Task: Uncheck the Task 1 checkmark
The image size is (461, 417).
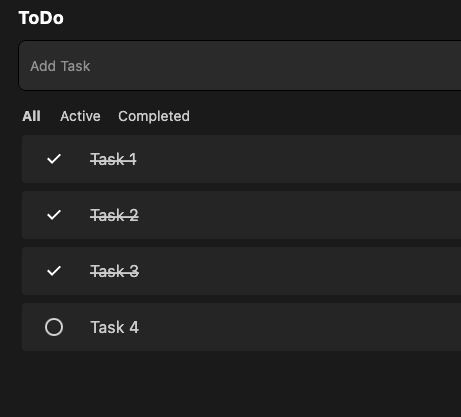Action: click(54, 159)
